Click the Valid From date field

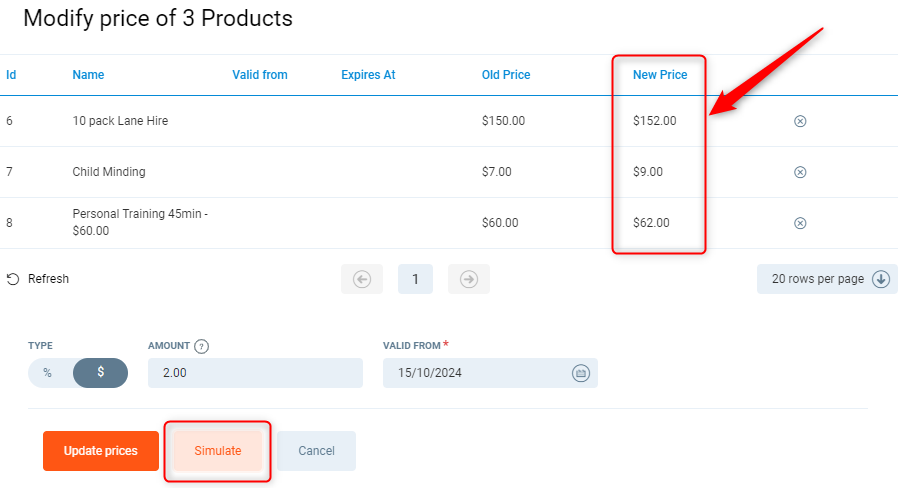(x=475, y=373)
